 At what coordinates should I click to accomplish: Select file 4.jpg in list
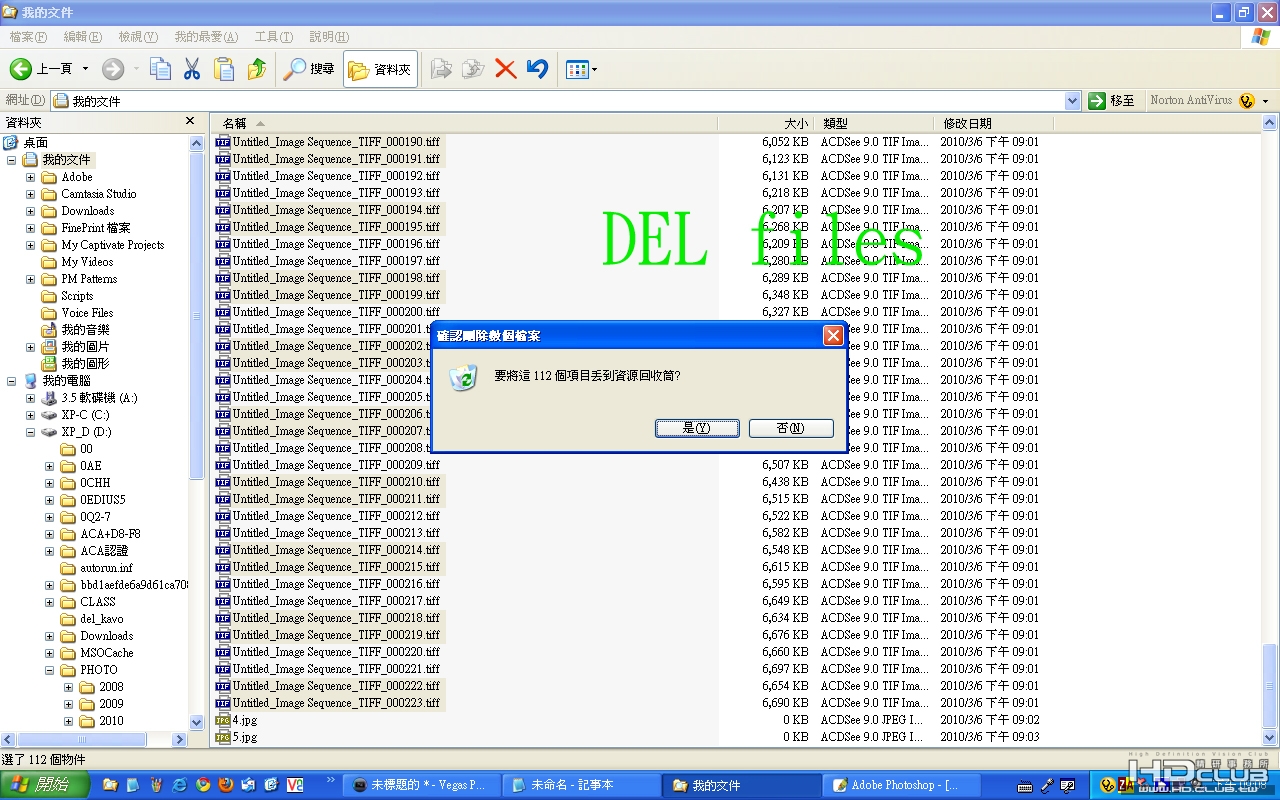[x=244, y=720]
